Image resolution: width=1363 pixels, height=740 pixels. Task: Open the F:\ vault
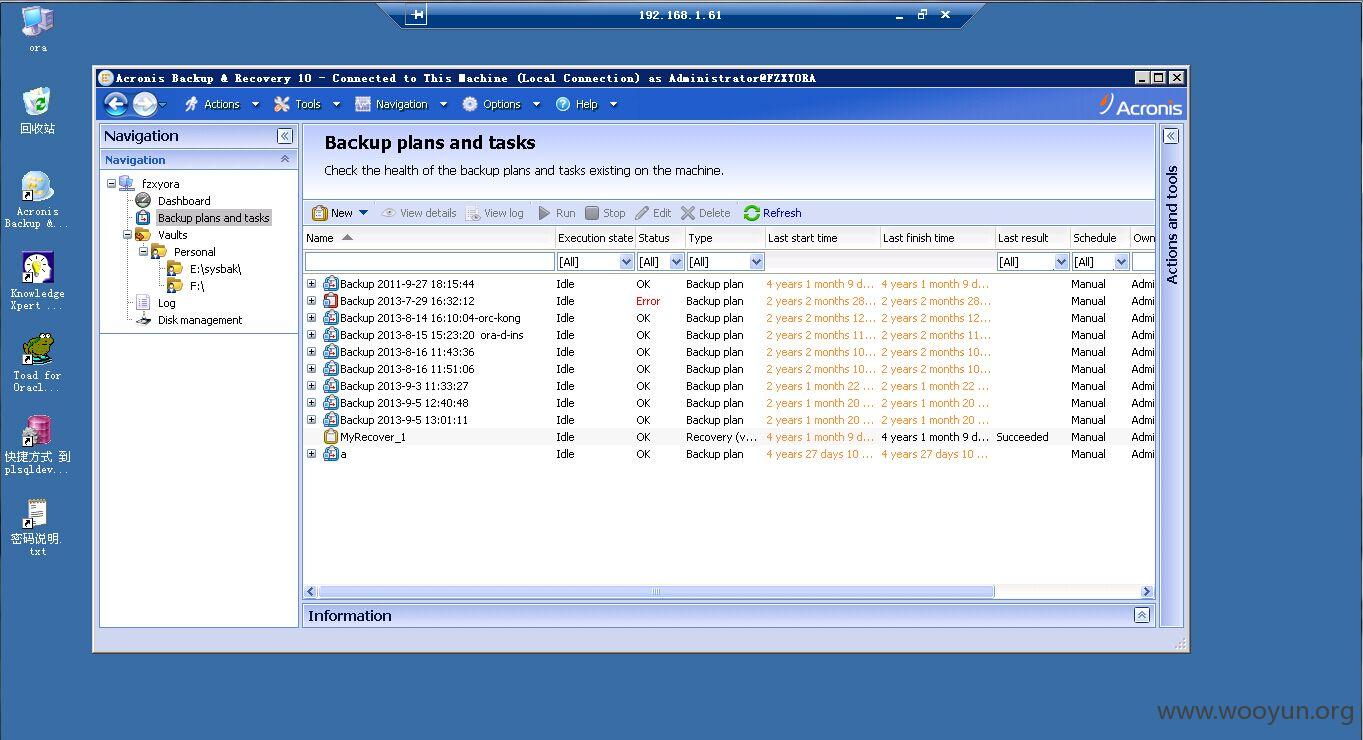click(x=197, y=286)
